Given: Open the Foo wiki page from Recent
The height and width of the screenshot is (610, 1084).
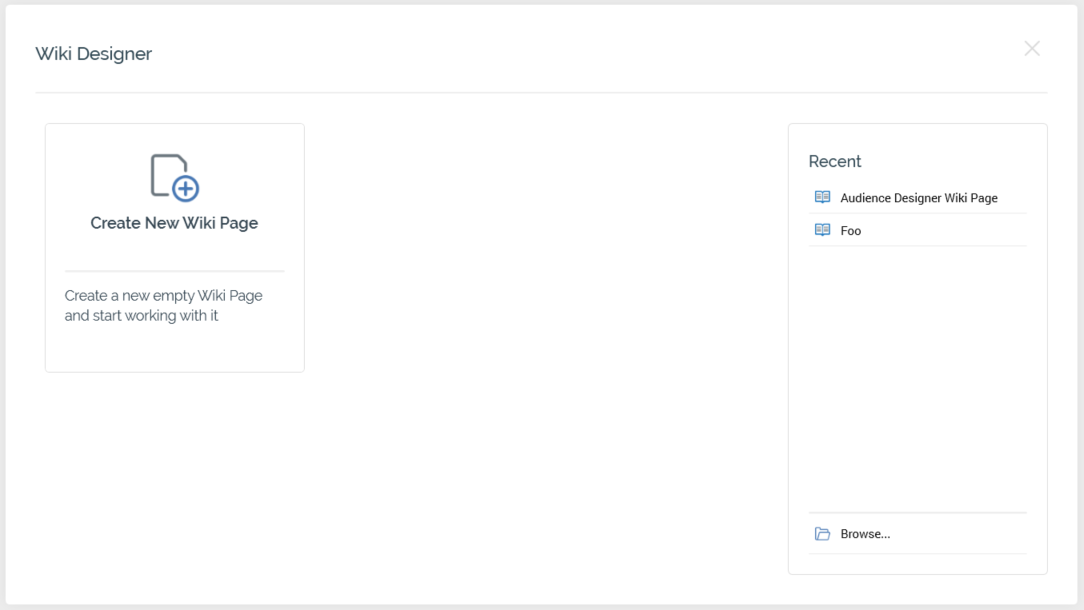Looking at the screenshot, I should (851, 231).
